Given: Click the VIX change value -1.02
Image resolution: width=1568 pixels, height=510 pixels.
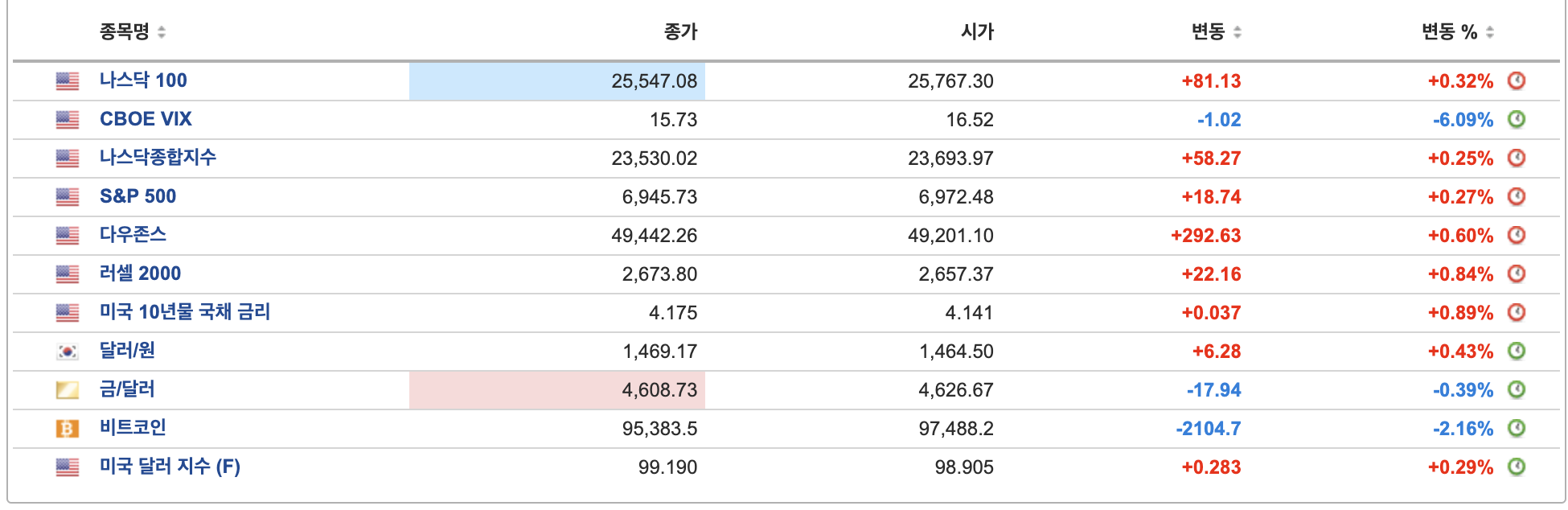Looking at the screenshot, I should coord(1219,120).
